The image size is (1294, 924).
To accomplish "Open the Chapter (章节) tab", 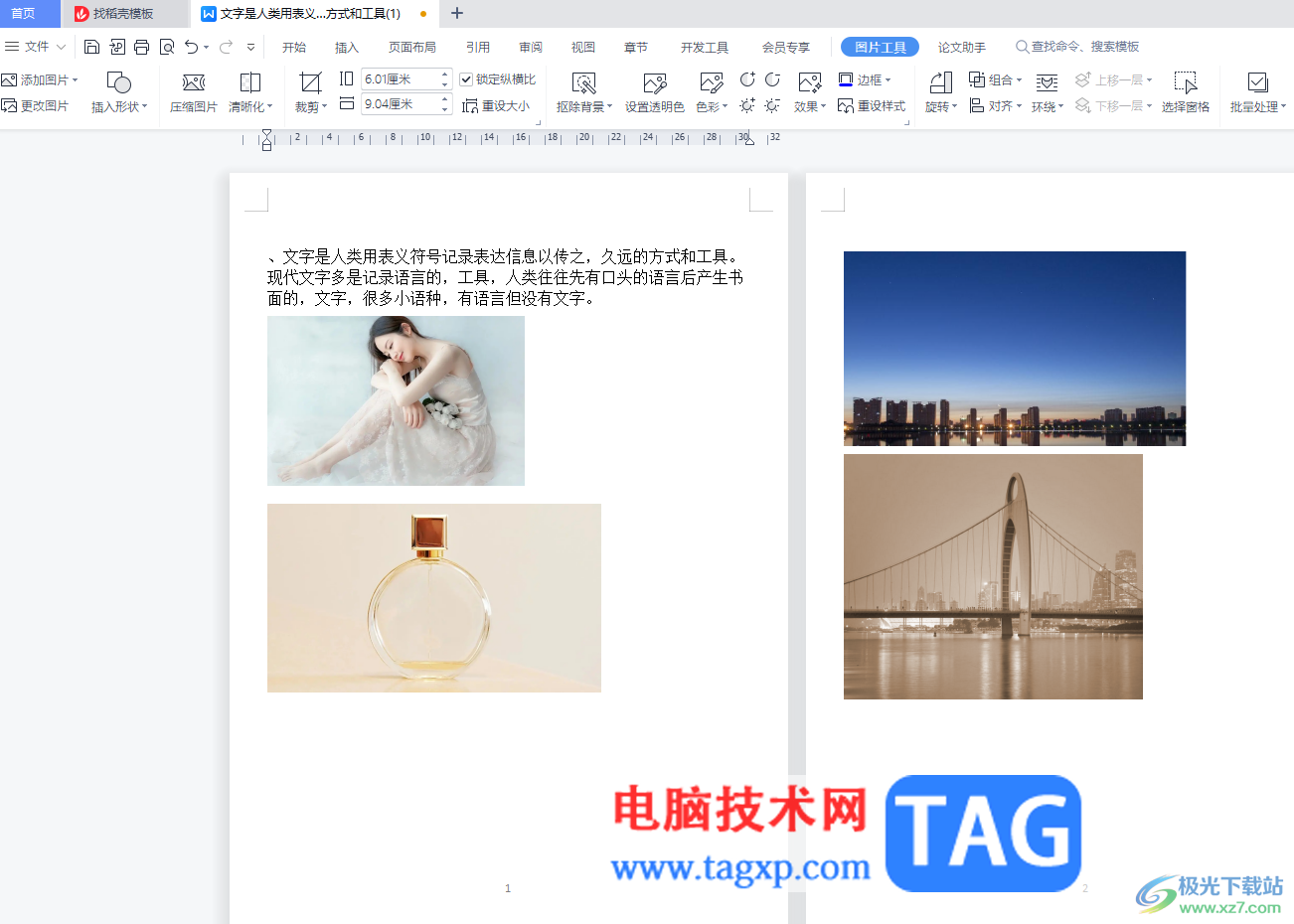I will click(x=636, y=47).
